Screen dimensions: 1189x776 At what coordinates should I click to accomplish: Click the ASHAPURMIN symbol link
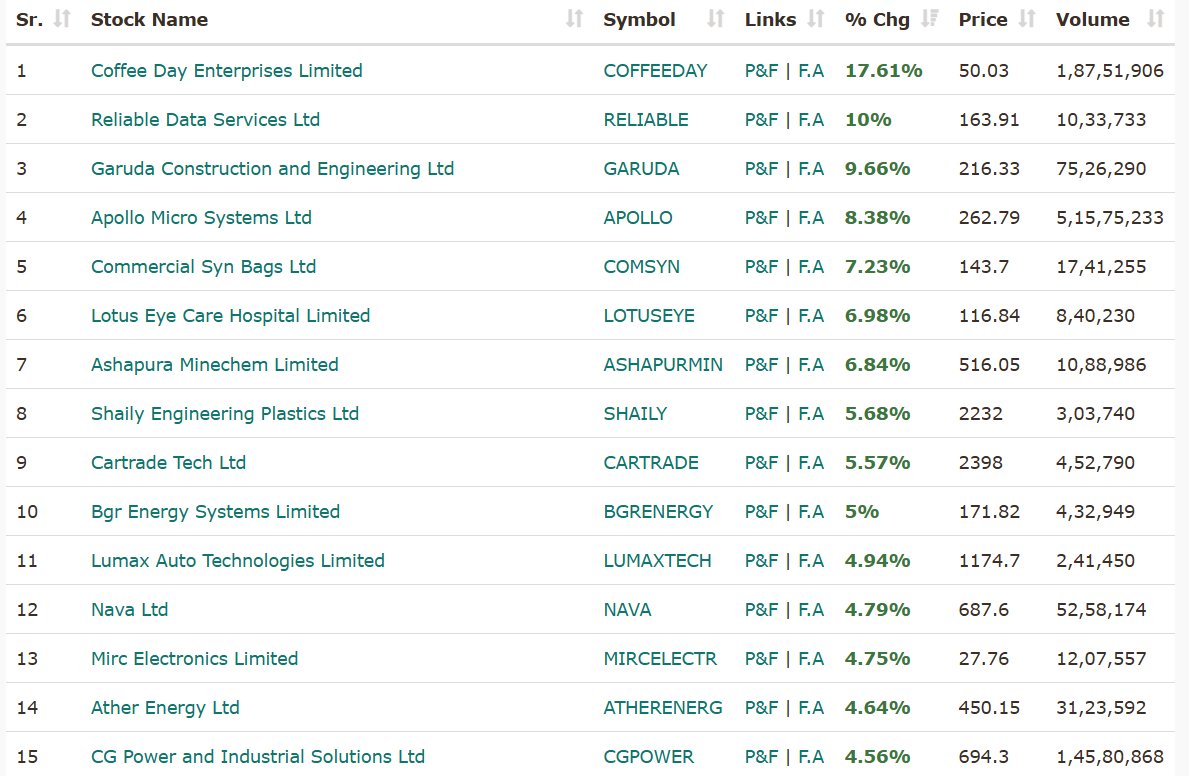click(663, 365)
